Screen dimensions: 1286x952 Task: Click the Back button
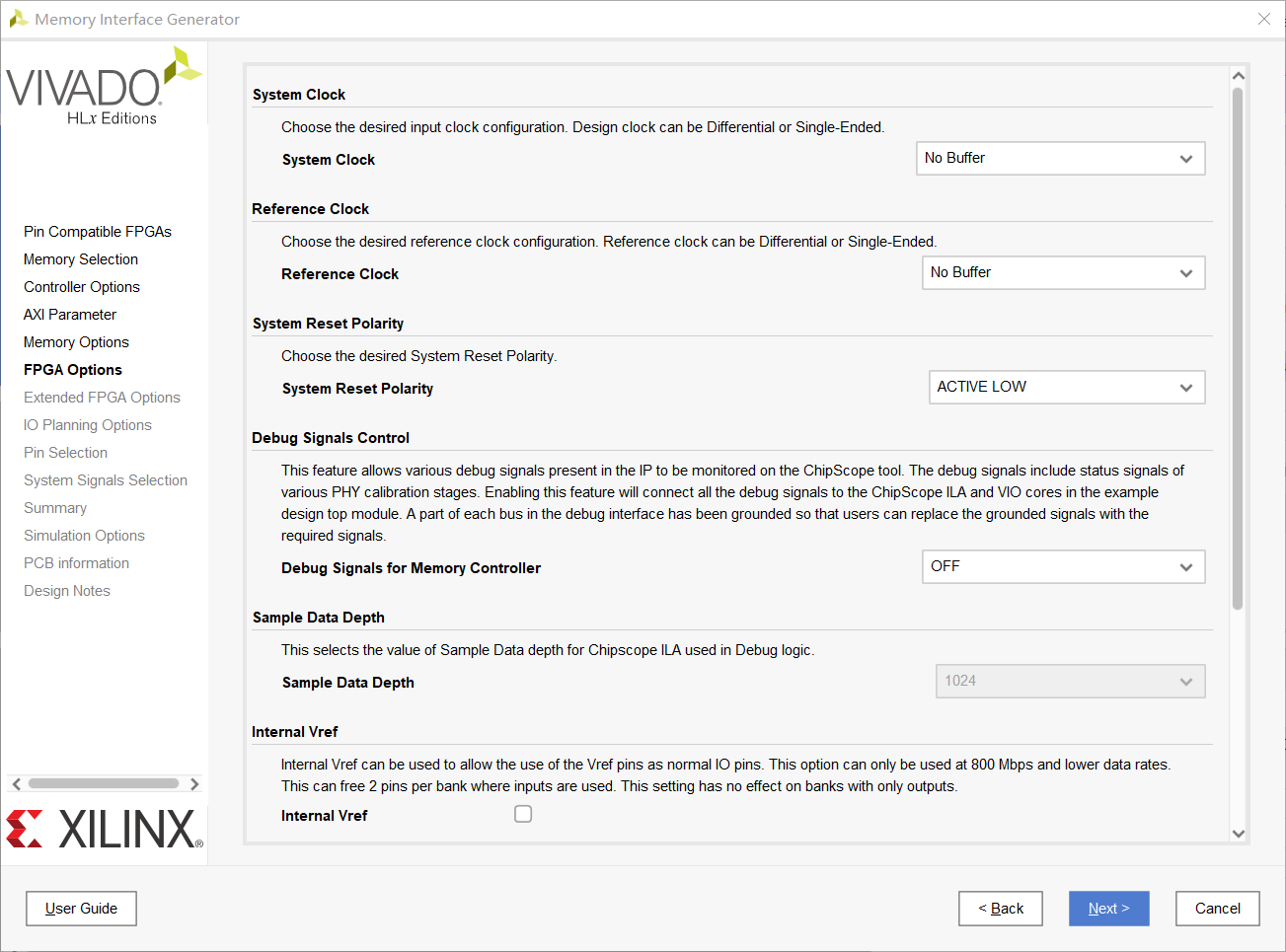tap(1001, 909)
